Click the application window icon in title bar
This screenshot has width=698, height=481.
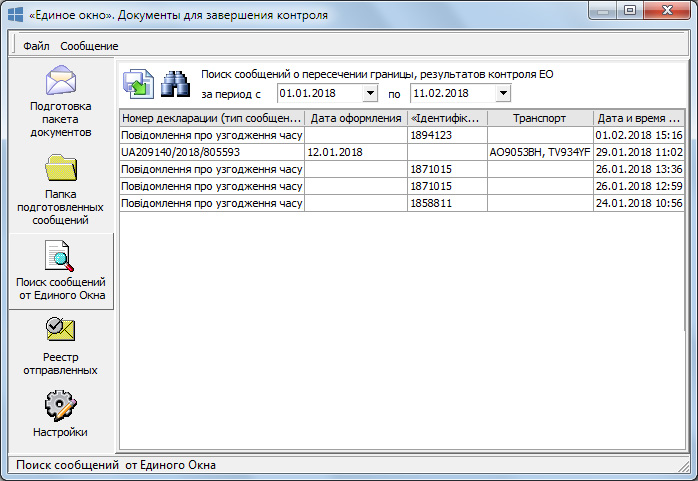coord(16,16)
